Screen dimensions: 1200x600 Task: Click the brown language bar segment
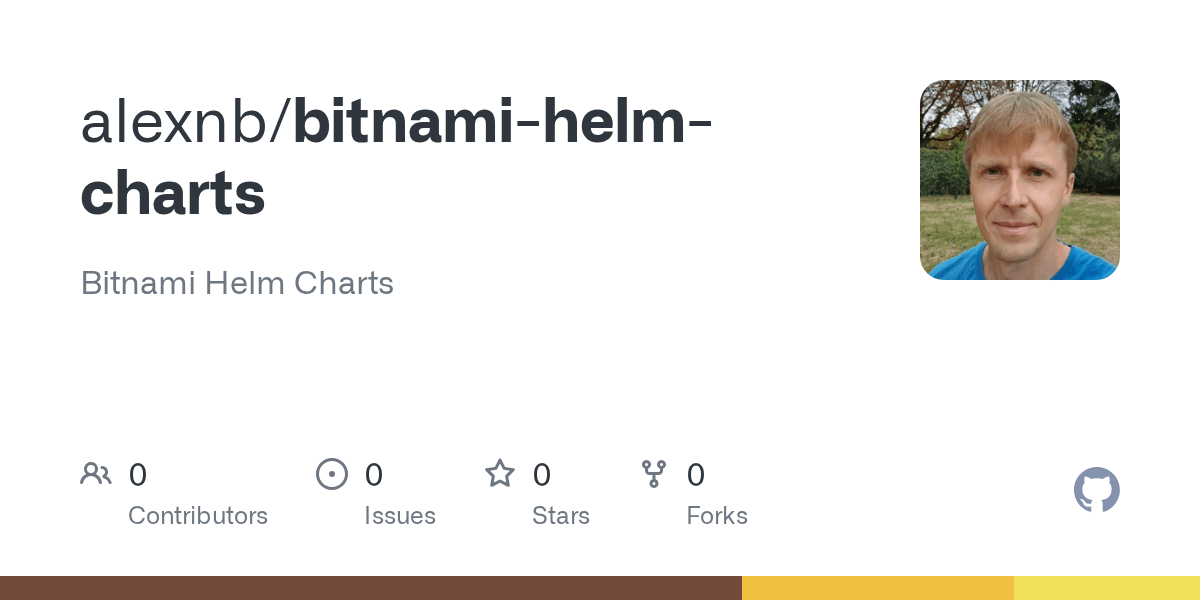tap(370, 588)
